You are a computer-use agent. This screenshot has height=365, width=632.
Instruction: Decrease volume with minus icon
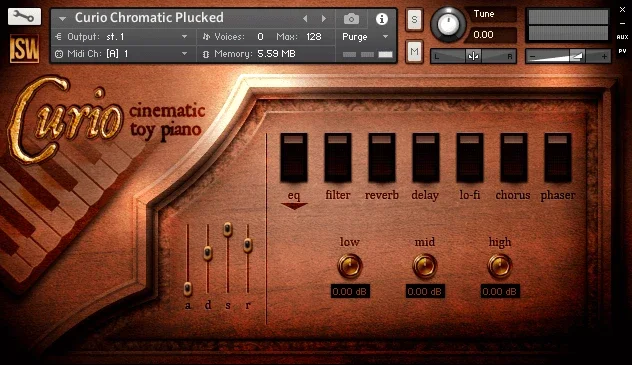point(532,57)
